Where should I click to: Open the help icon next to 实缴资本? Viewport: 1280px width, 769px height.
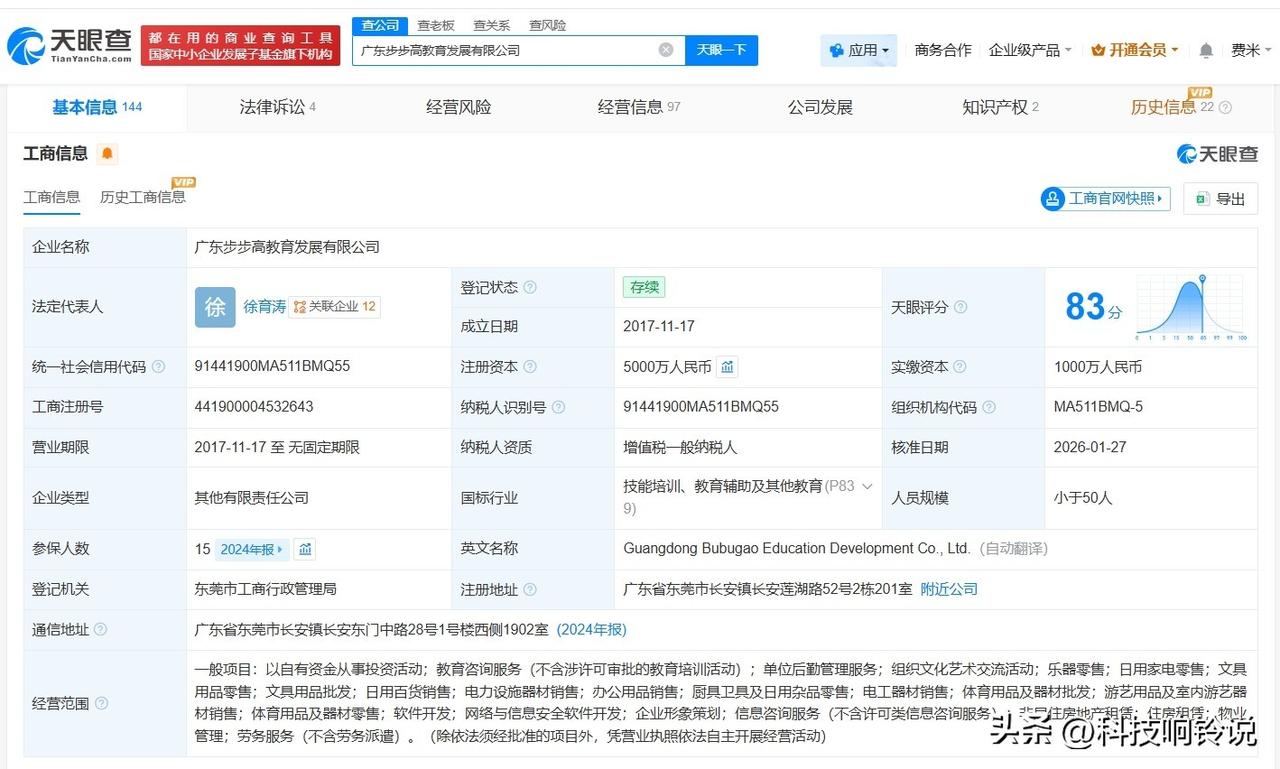960,367
